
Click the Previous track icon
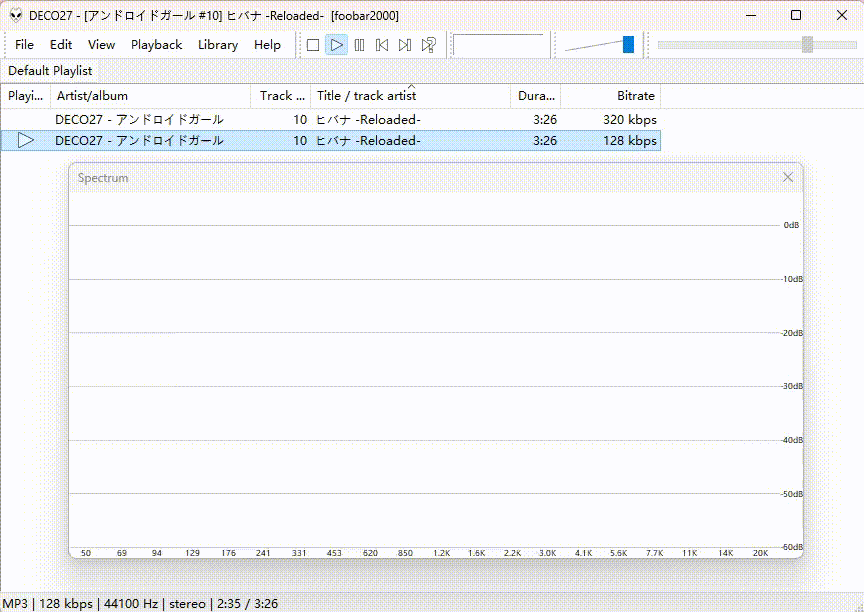click(382, 44)
